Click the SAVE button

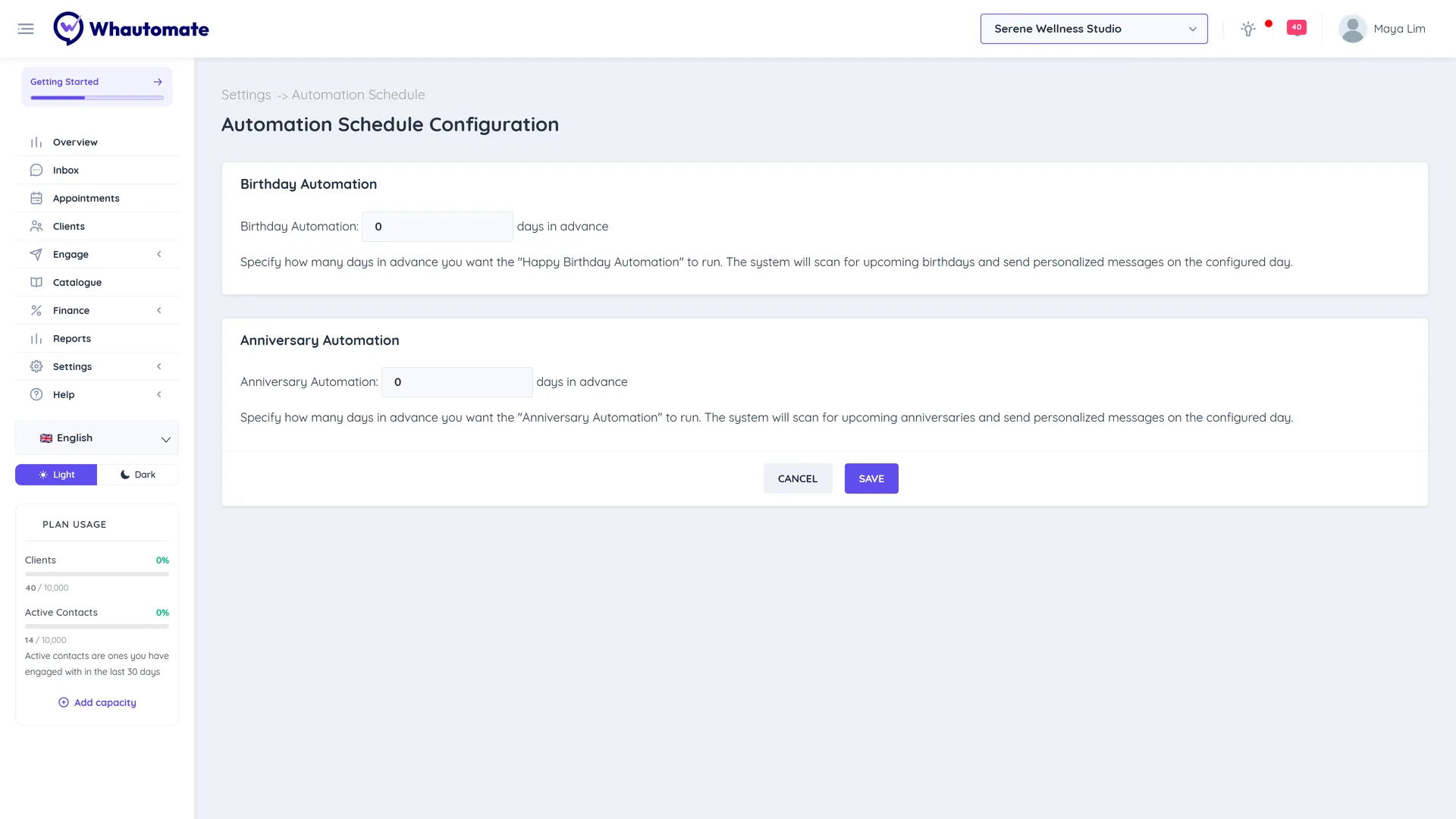point(871,479)
